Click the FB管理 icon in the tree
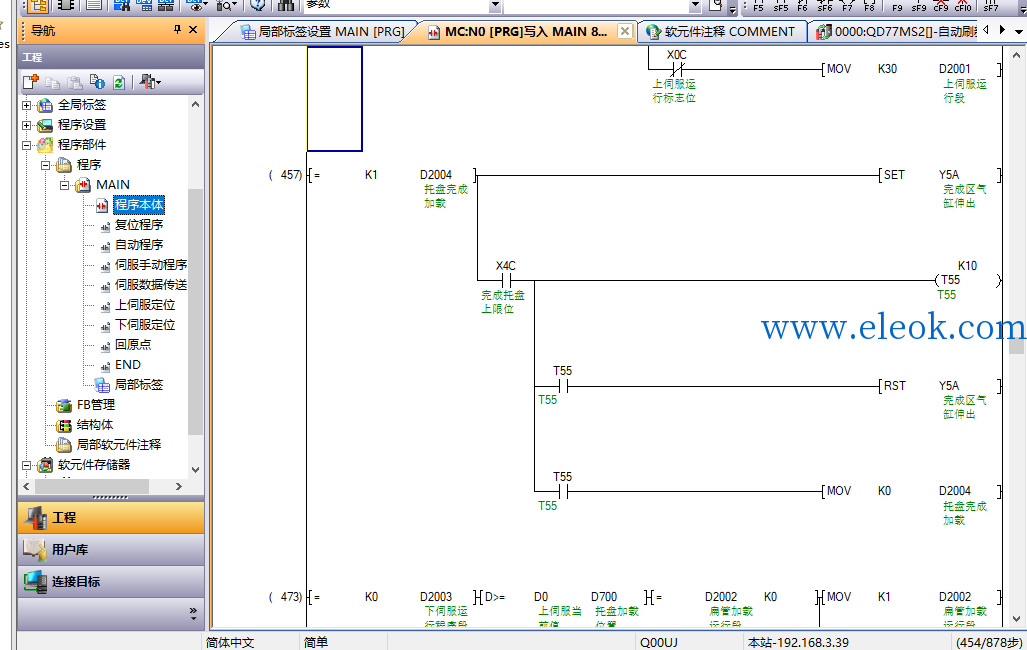 click(x=64, y=405)
